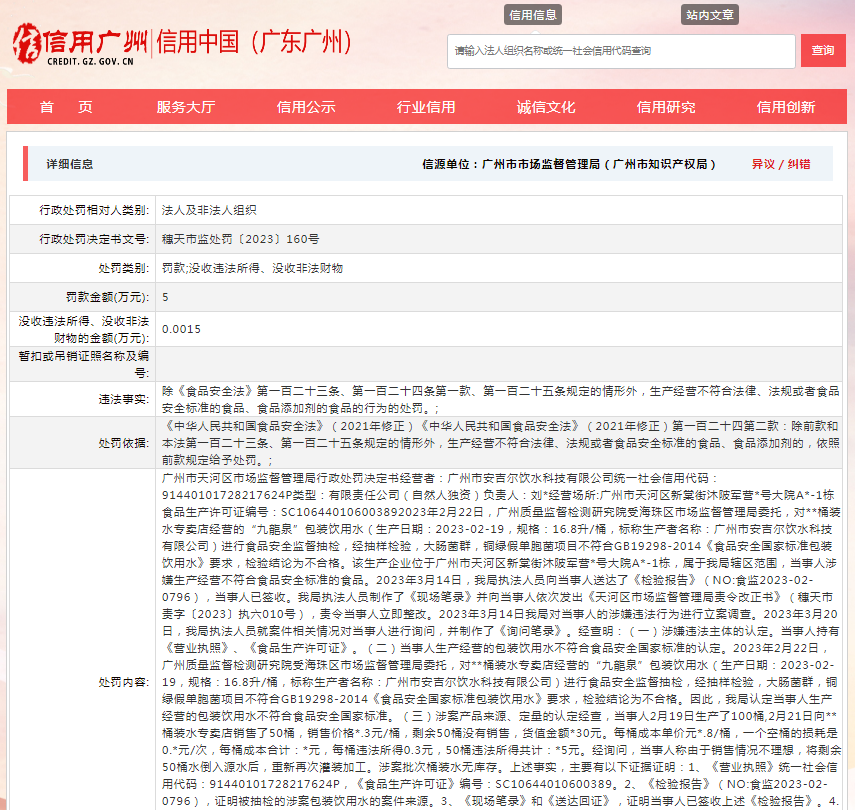Go to 首页 in the navigation bar

point(66,108)
